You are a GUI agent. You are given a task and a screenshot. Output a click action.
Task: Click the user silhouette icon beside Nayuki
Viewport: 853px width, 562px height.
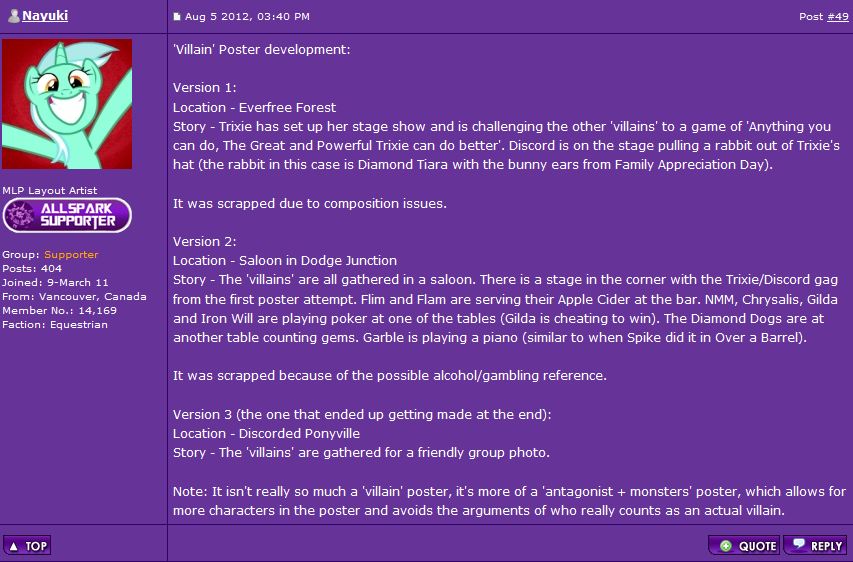14,16
